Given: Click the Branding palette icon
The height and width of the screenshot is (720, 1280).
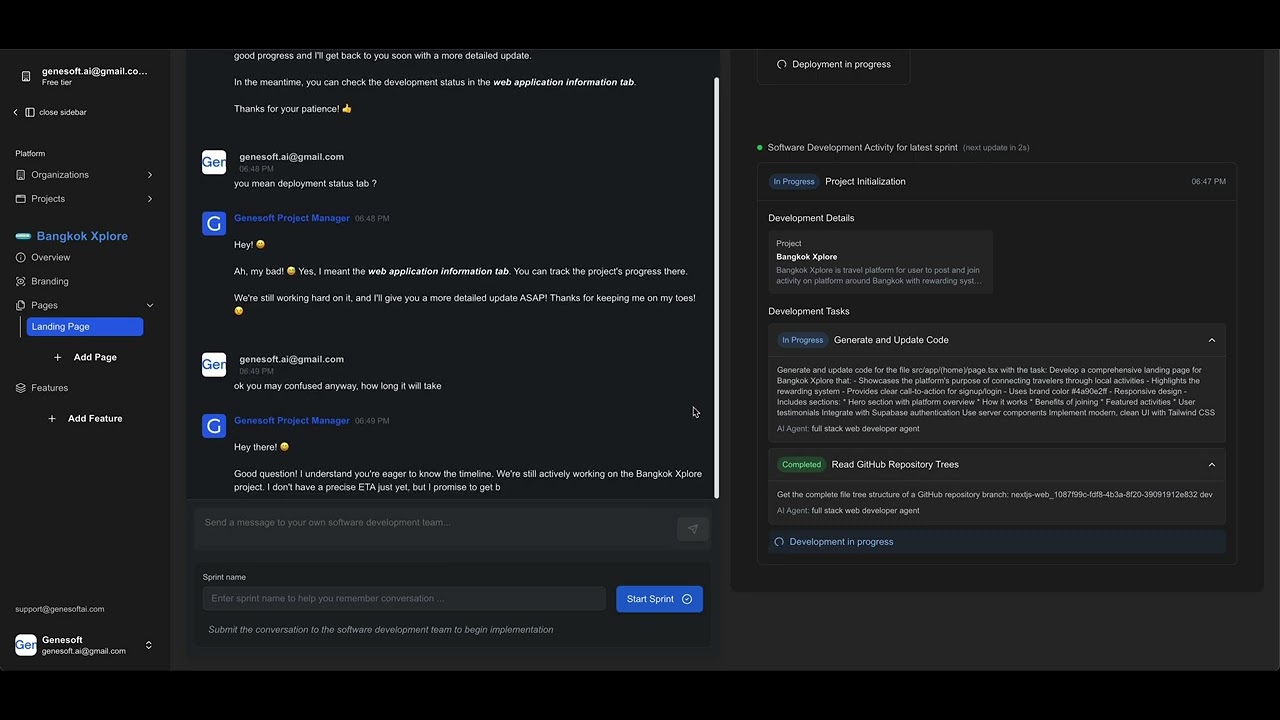Looking at the screenshot, I should [21, 281].
